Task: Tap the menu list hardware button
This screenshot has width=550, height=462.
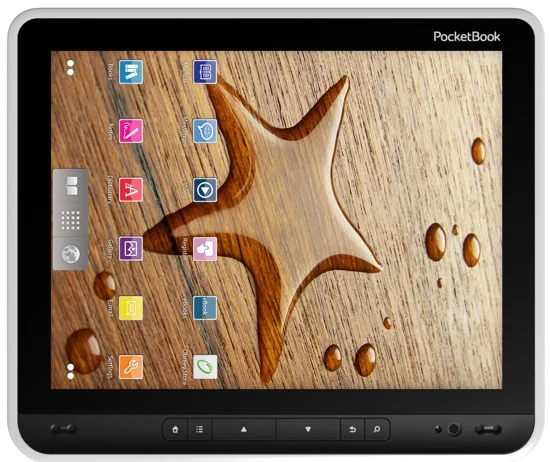Action: (x=200, y=429)
